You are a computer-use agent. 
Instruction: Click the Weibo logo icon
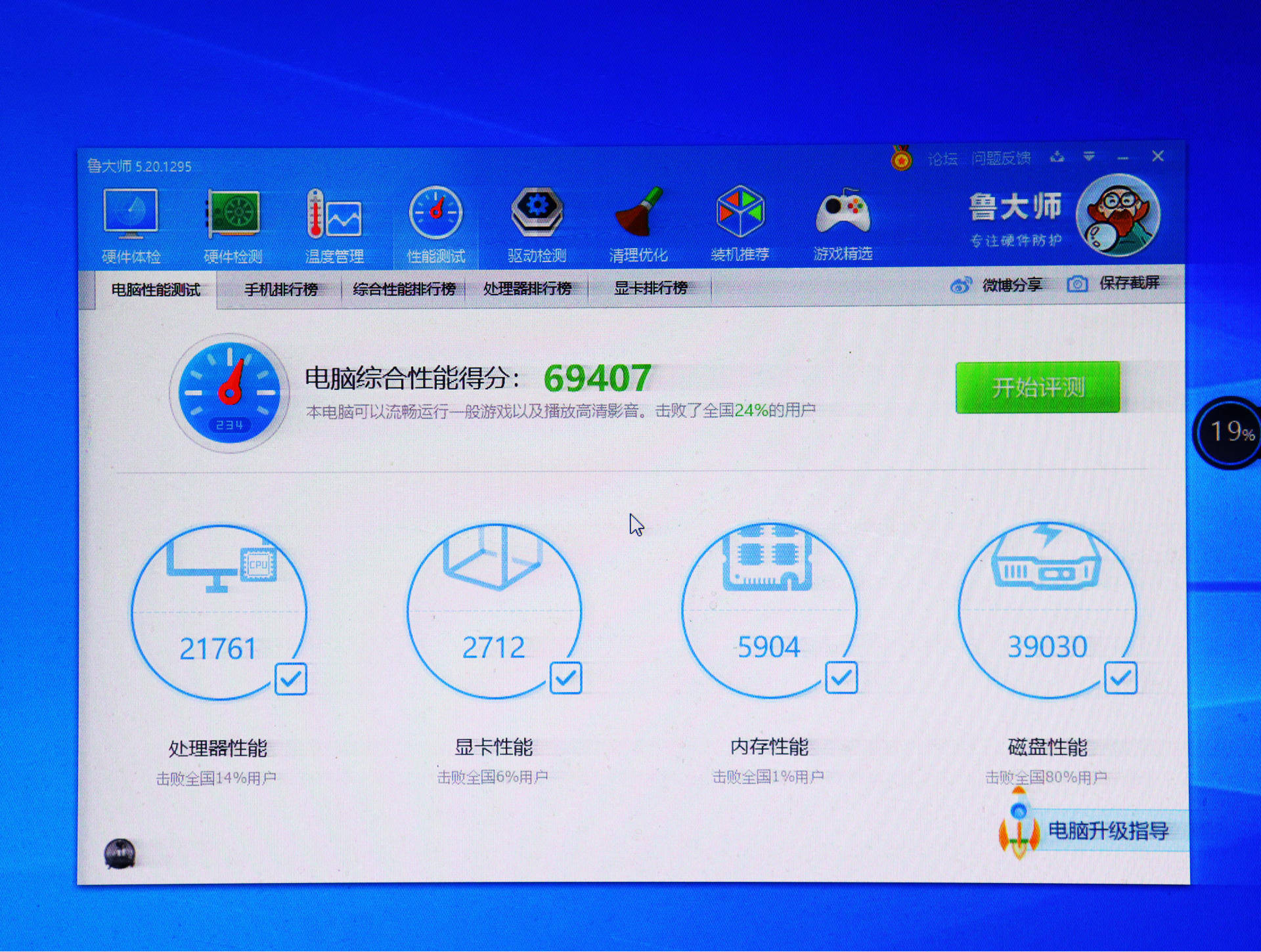(961, 286)
